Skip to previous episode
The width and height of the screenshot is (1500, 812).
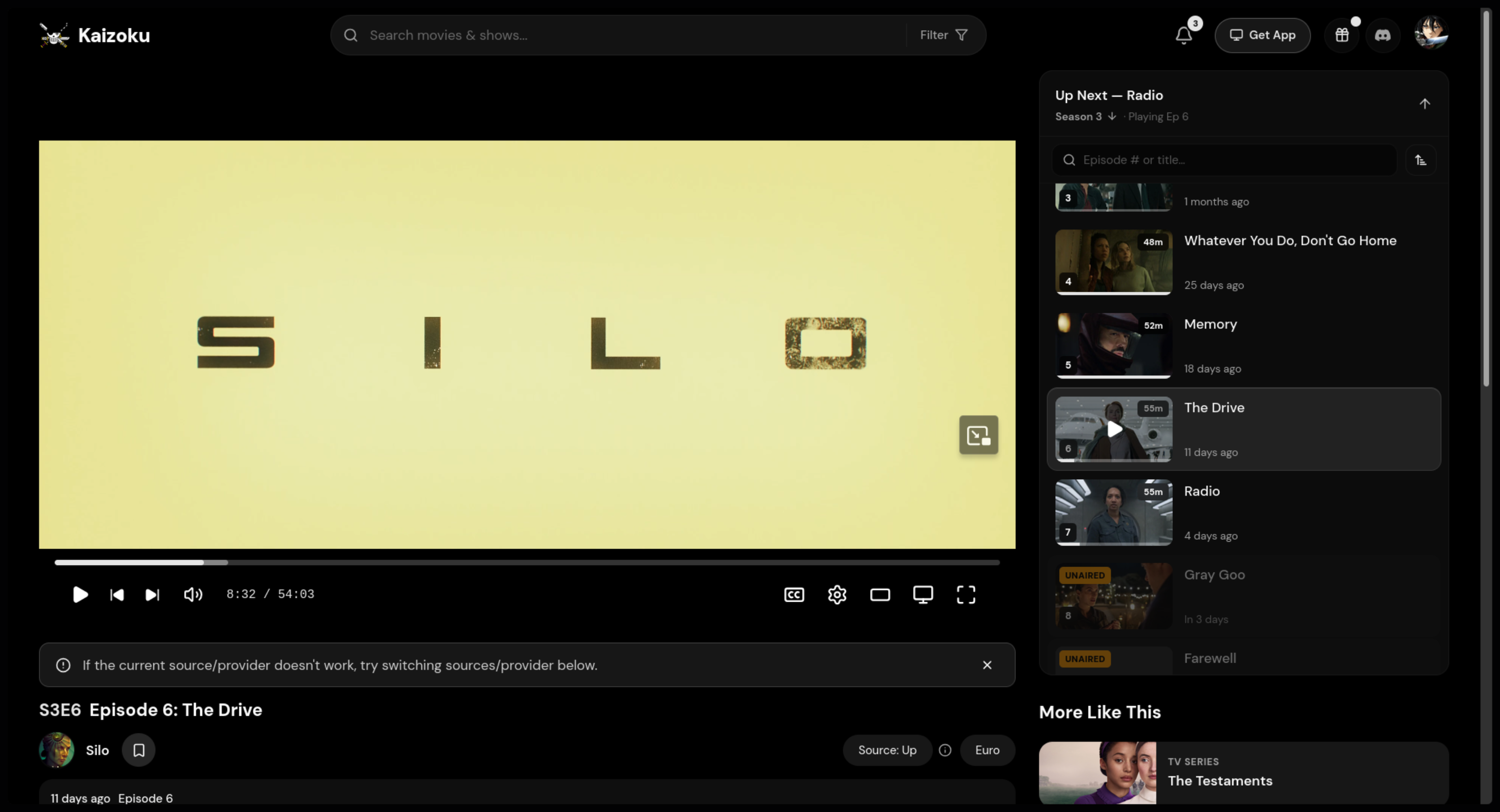point(117,594)
